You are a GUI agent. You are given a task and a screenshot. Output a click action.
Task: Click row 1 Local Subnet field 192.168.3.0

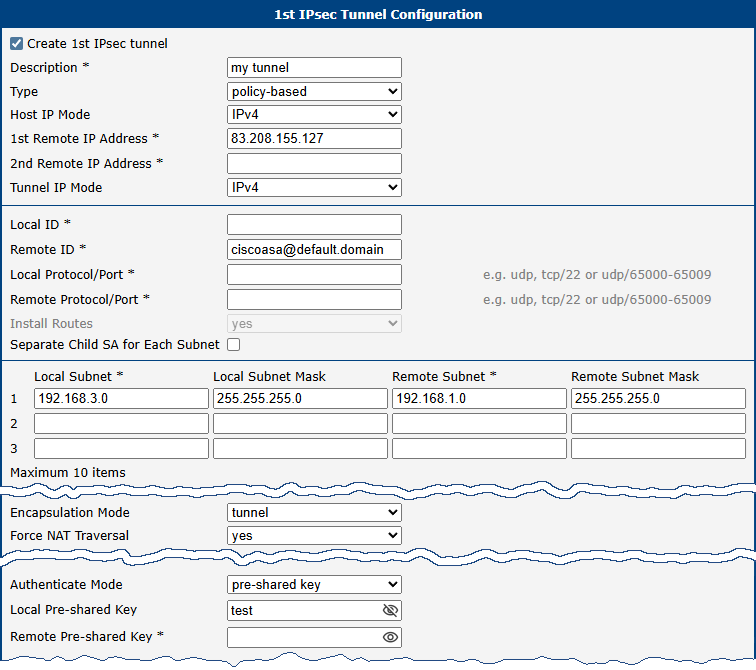coord(122,399)
